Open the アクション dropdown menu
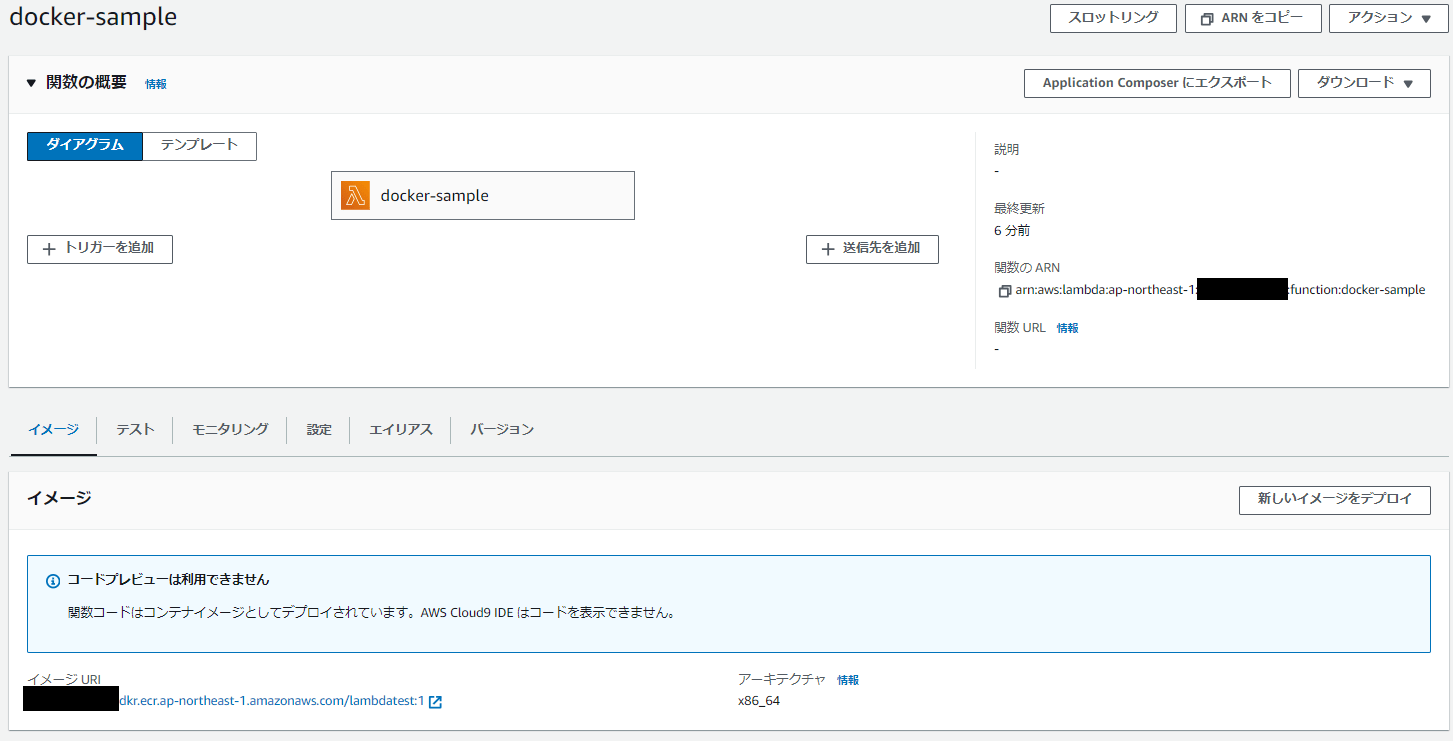1453x741 pixels. point(1389,18)
